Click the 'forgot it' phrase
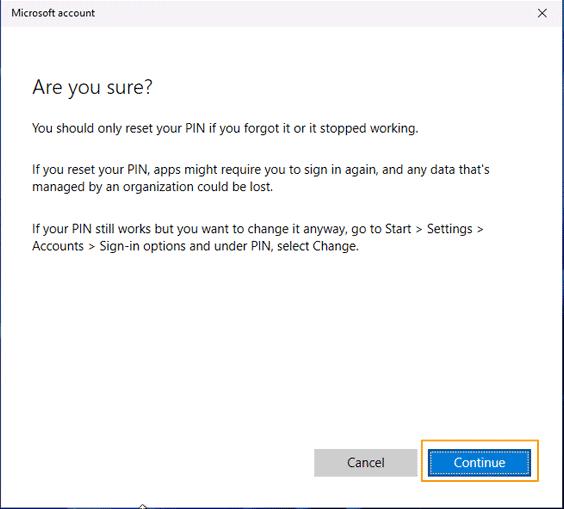564x509 pixels. [267, 128]
